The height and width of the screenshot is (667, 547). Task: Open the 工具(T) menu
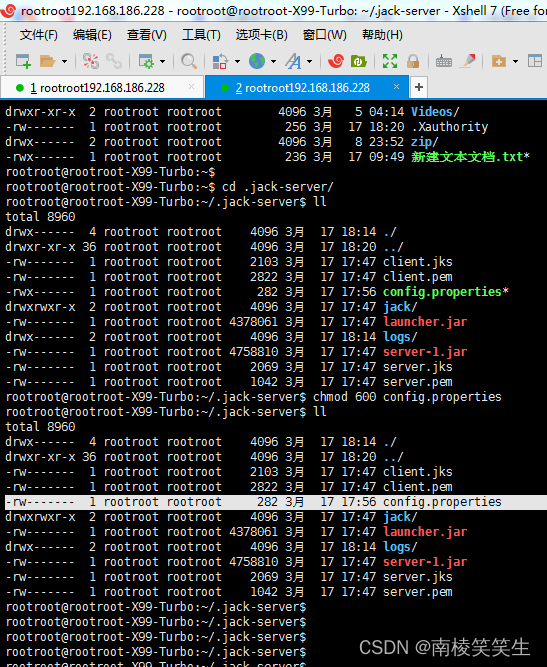point(201,35)
